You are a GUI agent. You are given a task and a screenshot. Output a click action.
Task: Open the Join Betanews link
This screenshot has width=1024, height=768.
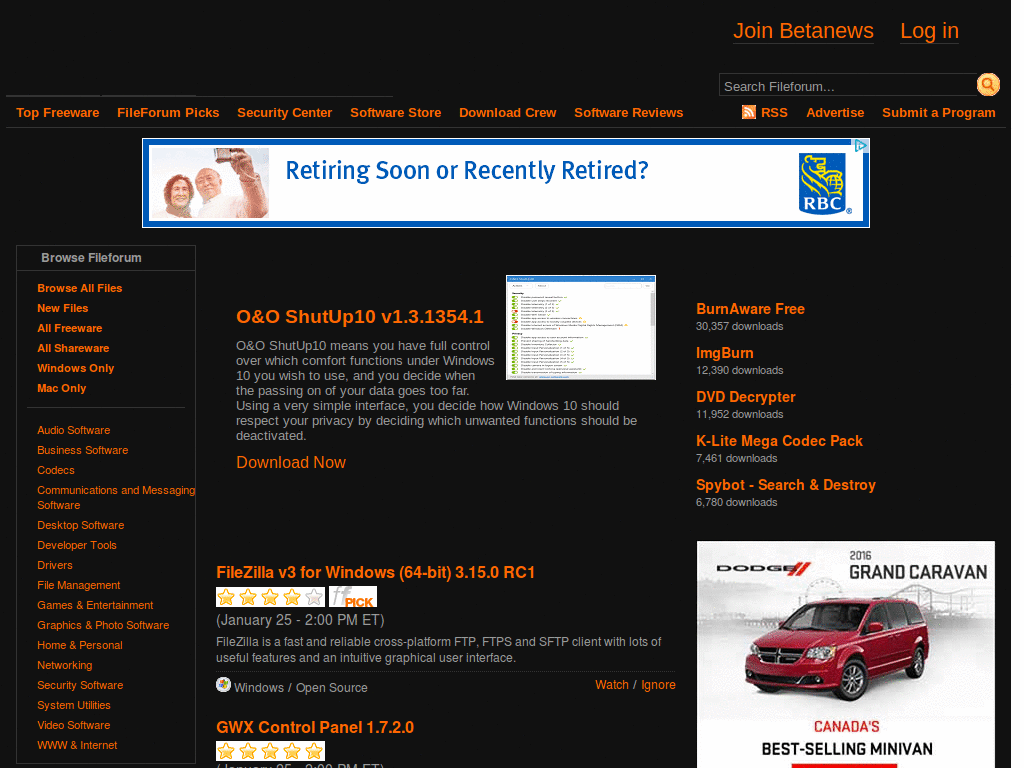point(803,31)
